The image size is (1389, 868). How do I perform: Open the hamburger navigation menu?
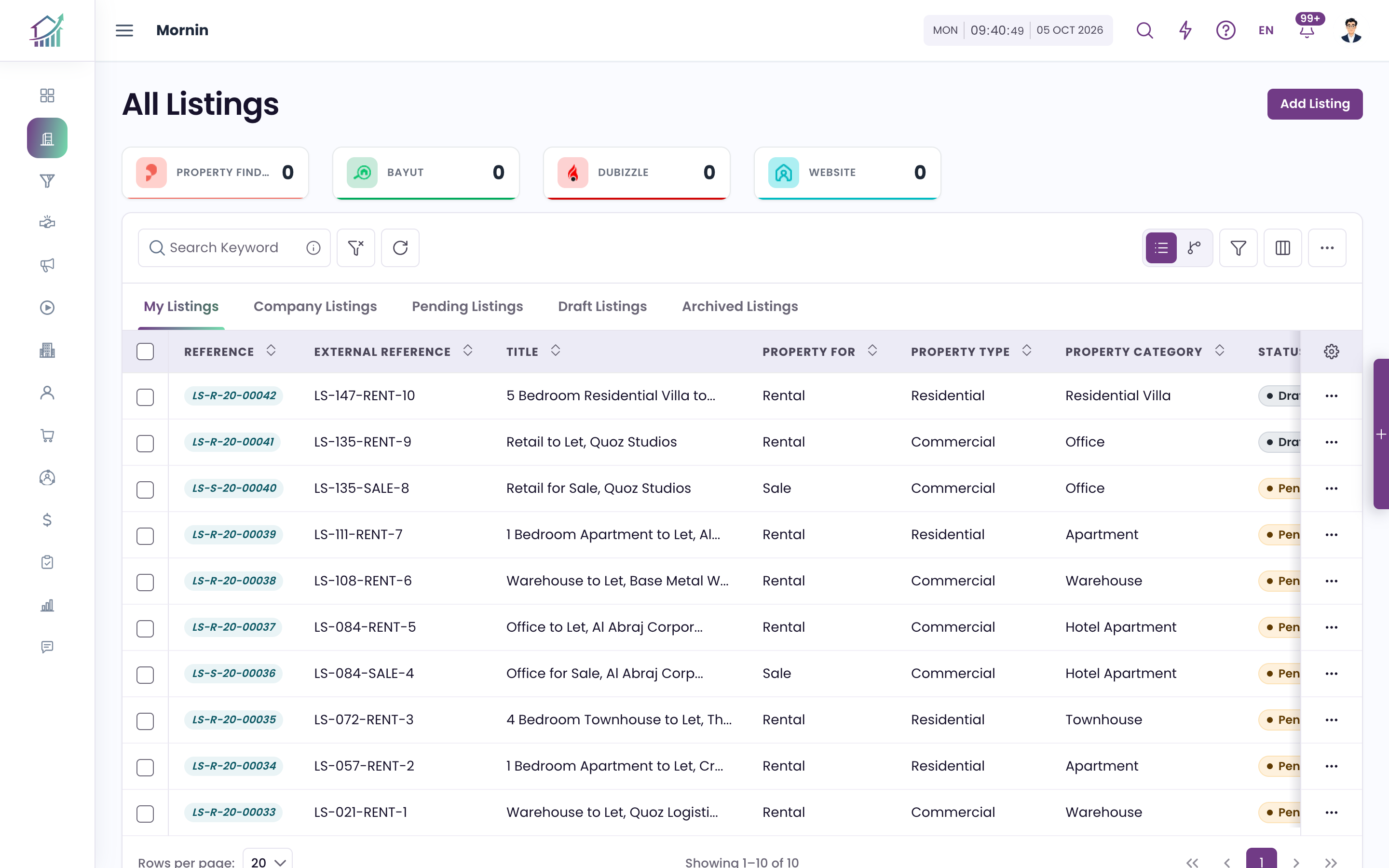pyautogui.click(x=124, y=30)
